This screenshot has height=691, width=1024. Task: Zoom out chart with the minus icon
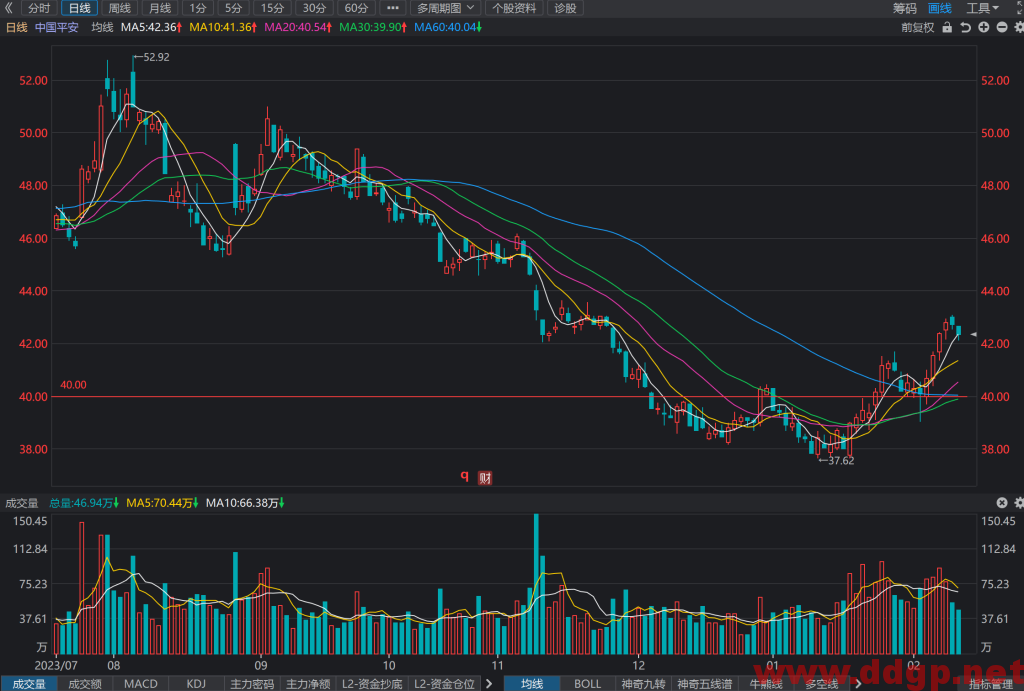click(x=1001, y=27)
